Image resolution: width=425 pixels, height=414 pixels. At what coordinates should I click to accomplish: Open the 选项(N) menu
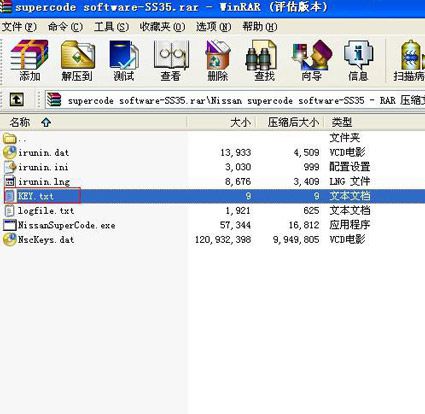click(213, 26)
